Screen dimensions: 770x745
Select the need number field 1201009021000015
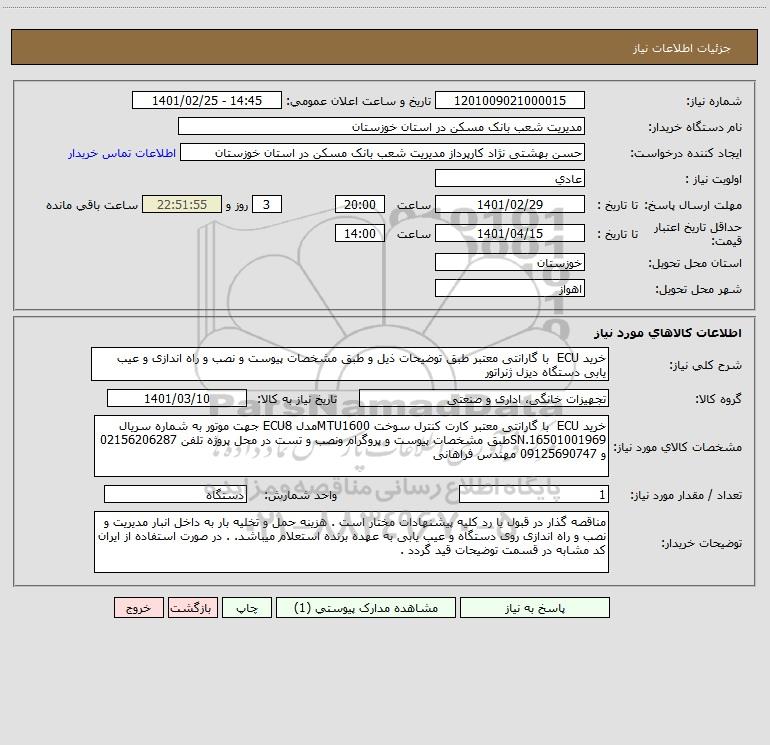click(x=510, y=100)
